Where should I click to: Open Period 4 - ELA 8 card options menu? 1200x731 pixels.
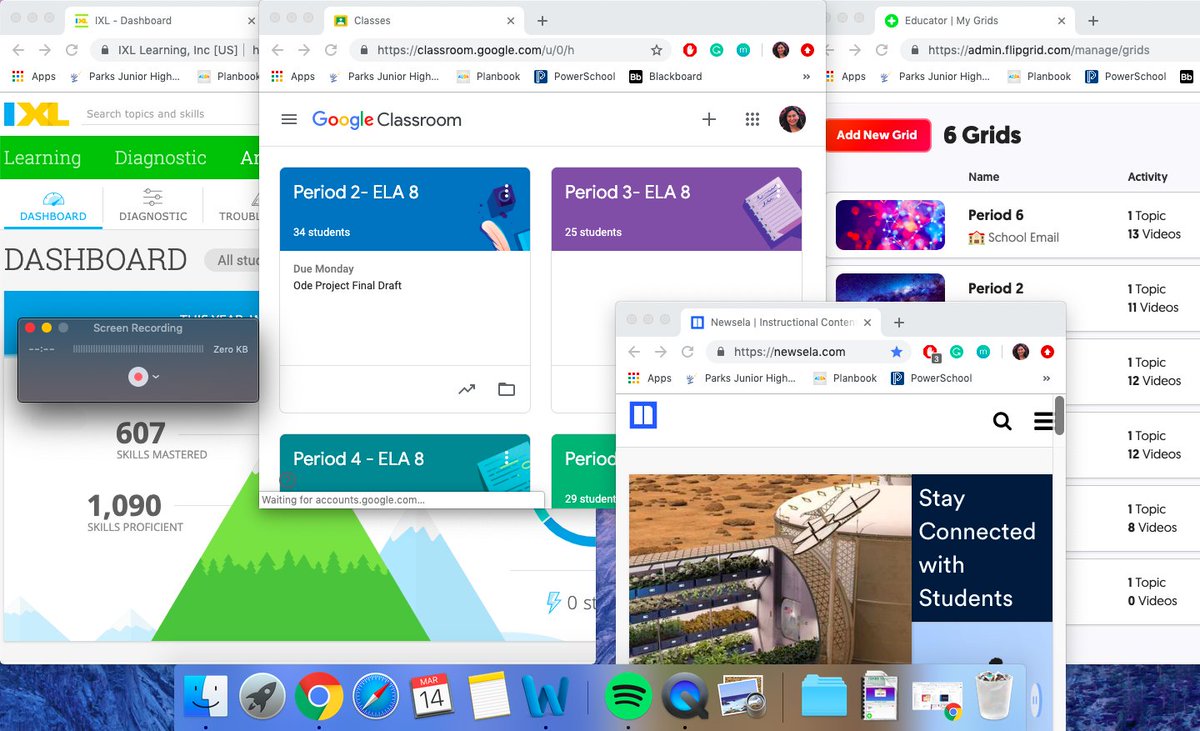tap(507, 459)
